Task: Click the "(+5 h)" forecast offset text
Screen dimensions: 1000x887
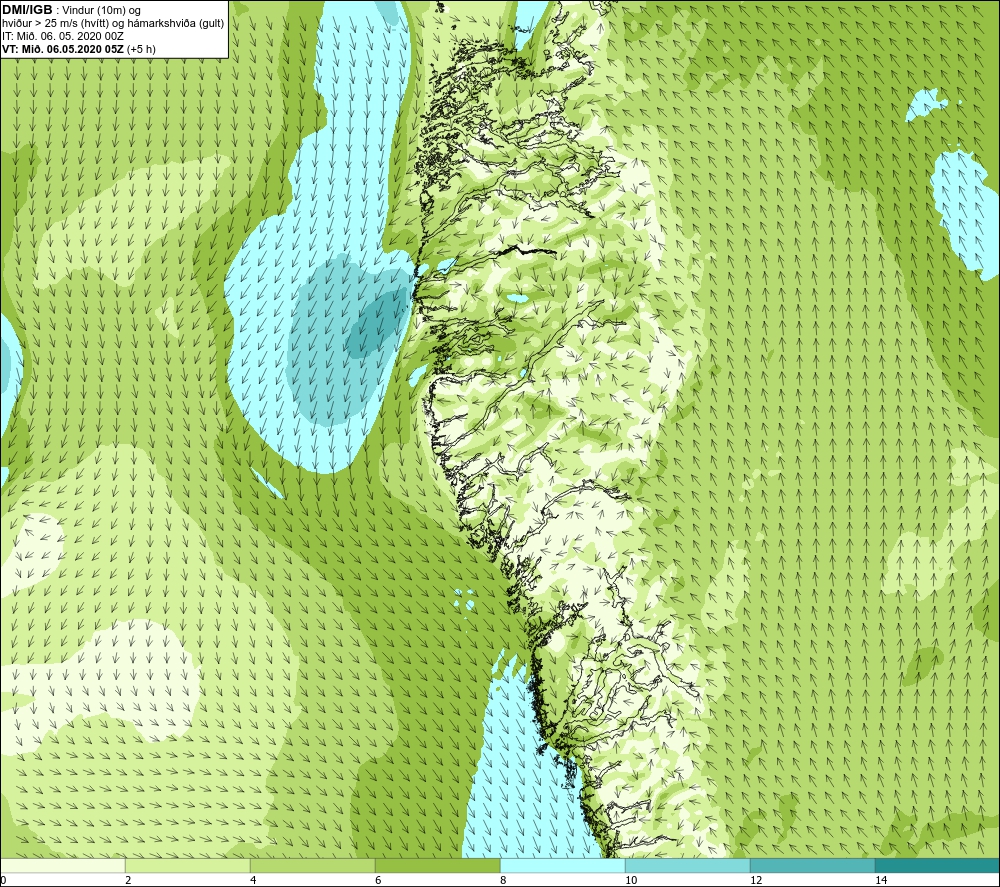Action: coord(141,49)
